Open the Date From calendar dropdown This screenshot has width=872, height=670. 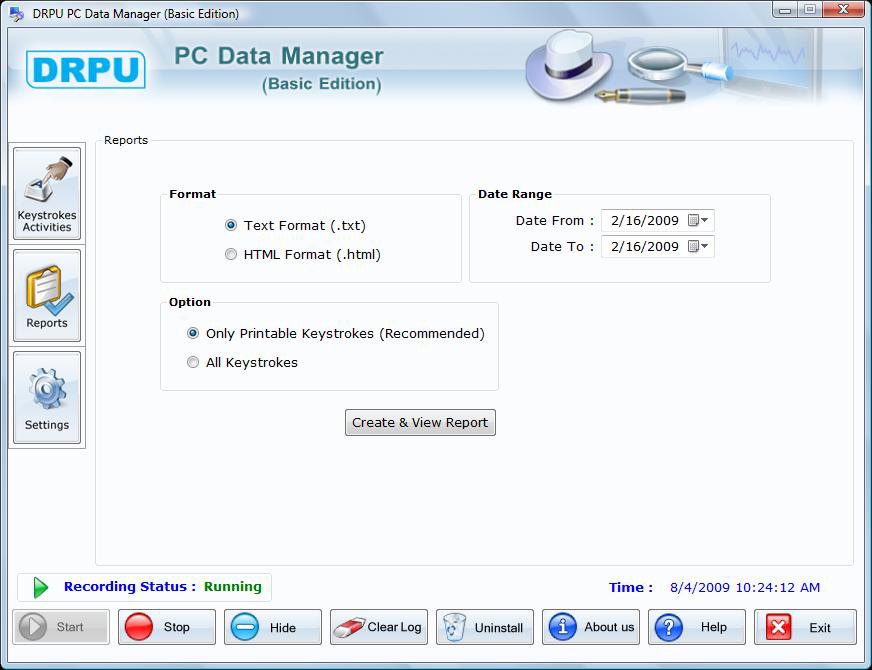click(698, 220)
